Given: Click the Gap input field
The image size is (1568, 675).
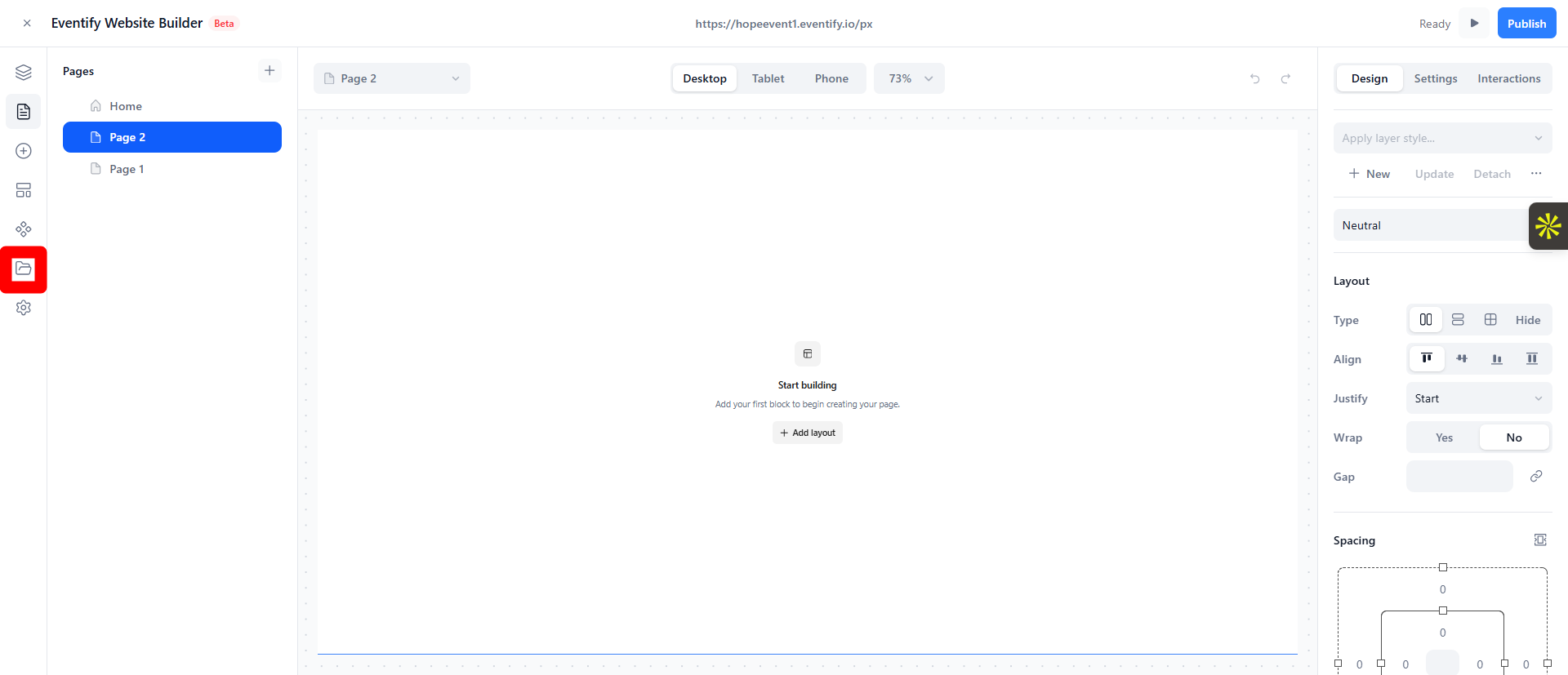Looking at the screenshot, I should tap(1459, 476).
